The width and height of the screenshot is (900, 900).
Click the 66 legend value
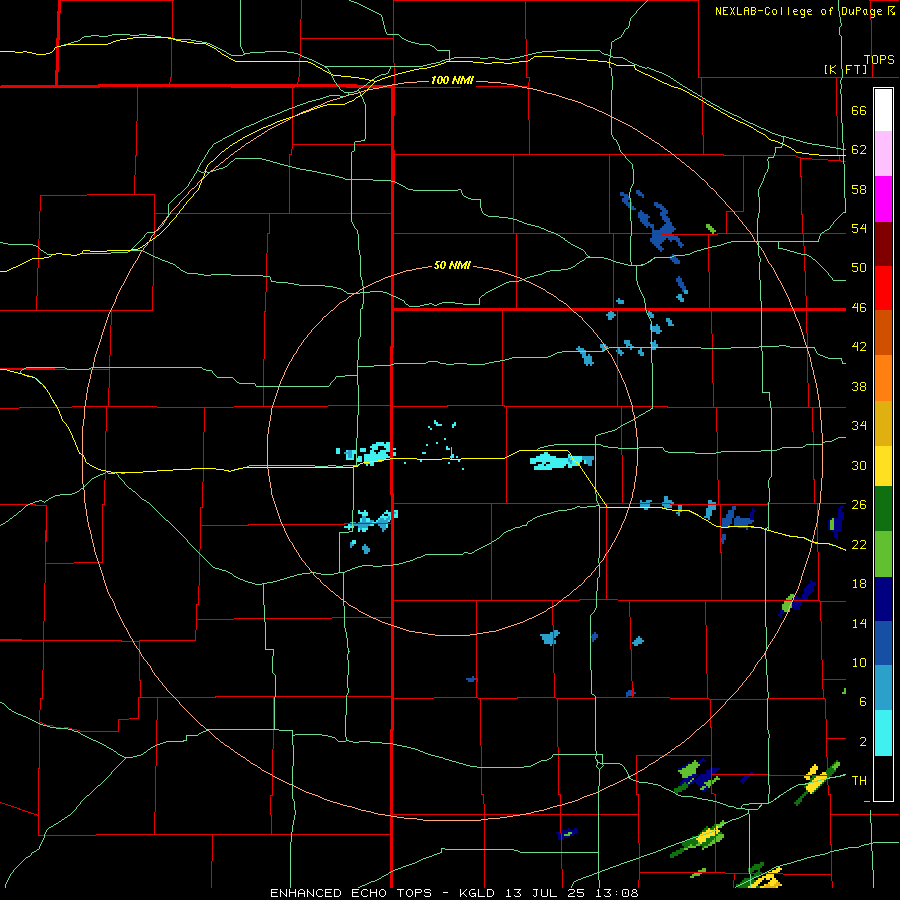(859, 110)
